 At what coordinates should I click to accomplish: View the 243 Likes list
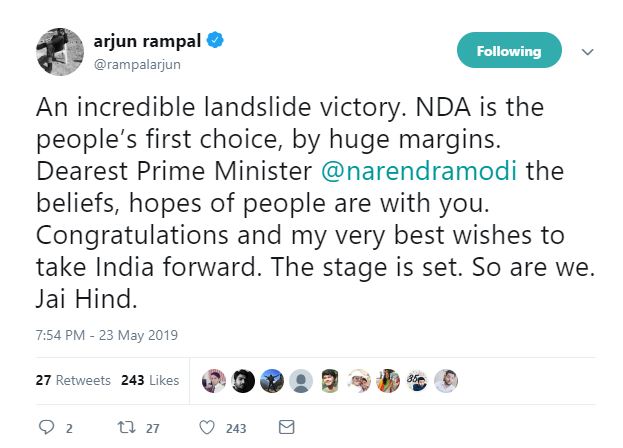149,380
